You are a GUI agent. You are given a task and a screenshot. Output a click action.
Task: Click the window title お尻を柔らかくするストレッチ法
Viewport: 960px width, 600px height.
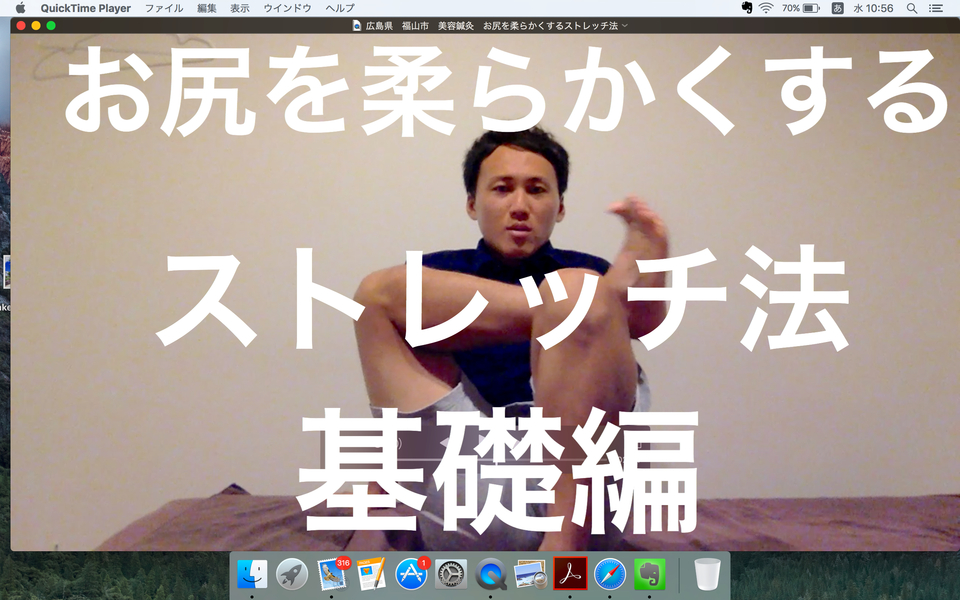tap(550, 26)
